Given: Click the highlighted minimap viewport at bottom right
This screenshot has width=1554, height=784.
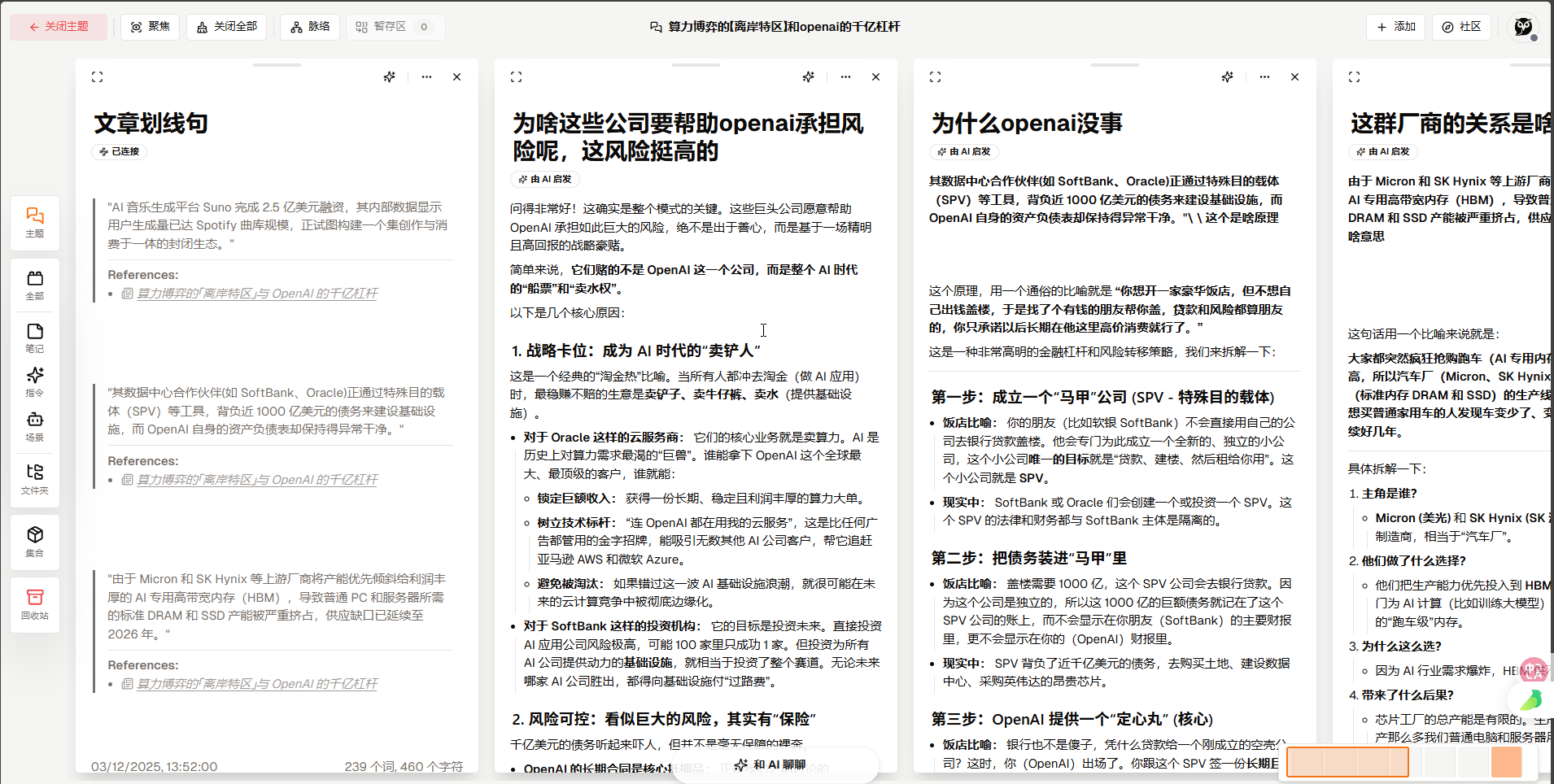Looking at the screenshot, I should [x=1347, y=762].
